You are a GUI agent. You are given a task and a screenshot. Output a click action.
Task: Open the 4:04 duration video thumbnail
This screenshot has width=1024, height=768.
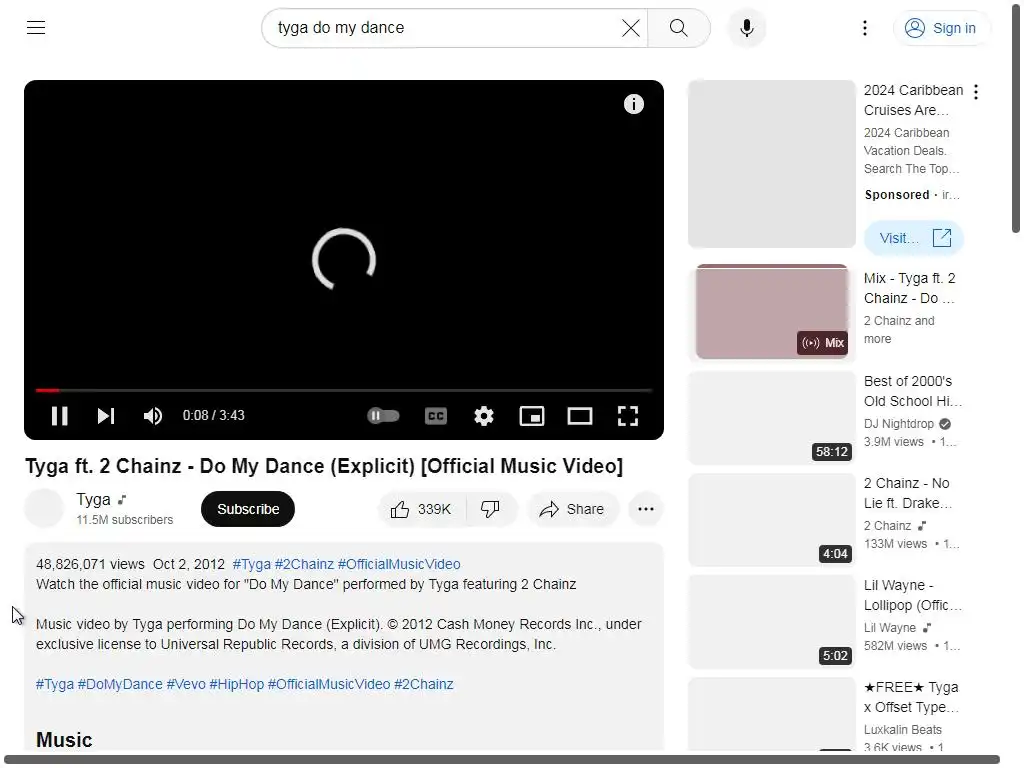(772, 520)
